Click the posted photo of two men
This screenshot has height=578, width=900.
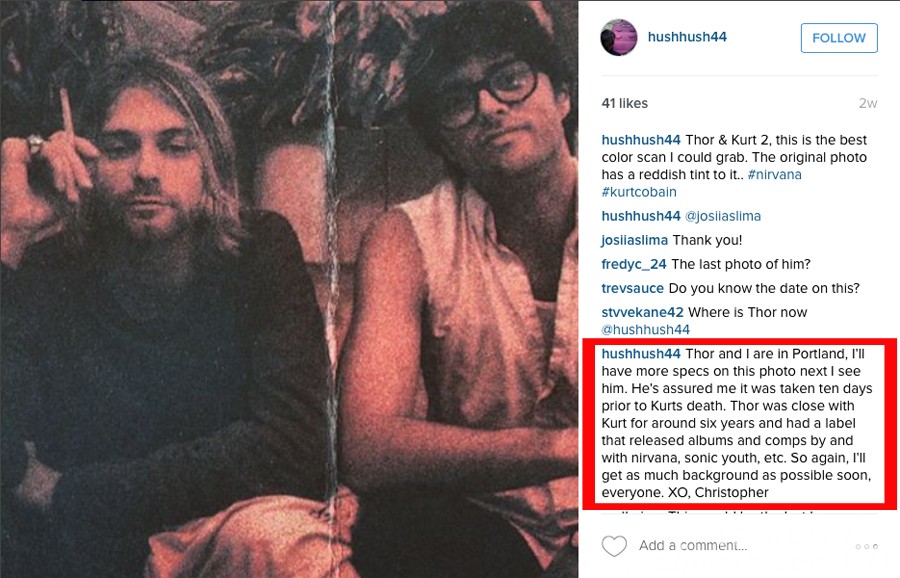(x=289, y=289)
